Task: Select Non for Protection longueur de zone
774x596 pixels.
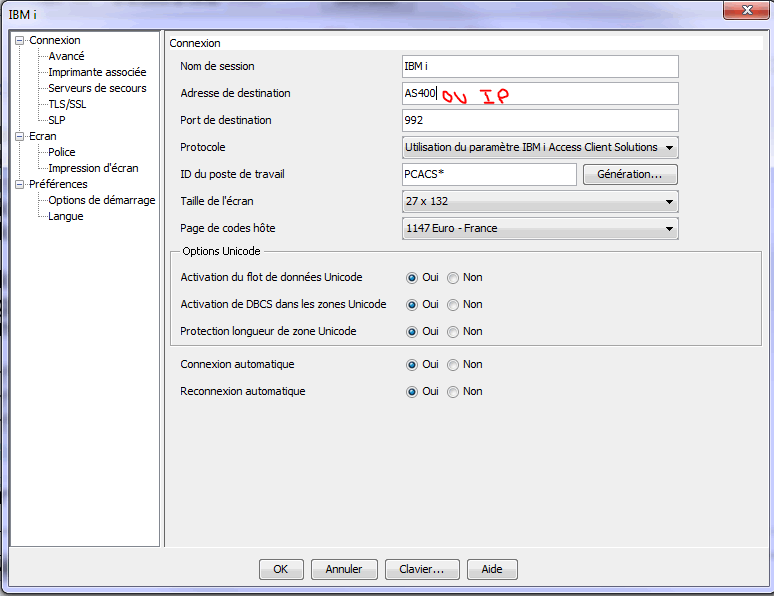Action: [453, 332]
